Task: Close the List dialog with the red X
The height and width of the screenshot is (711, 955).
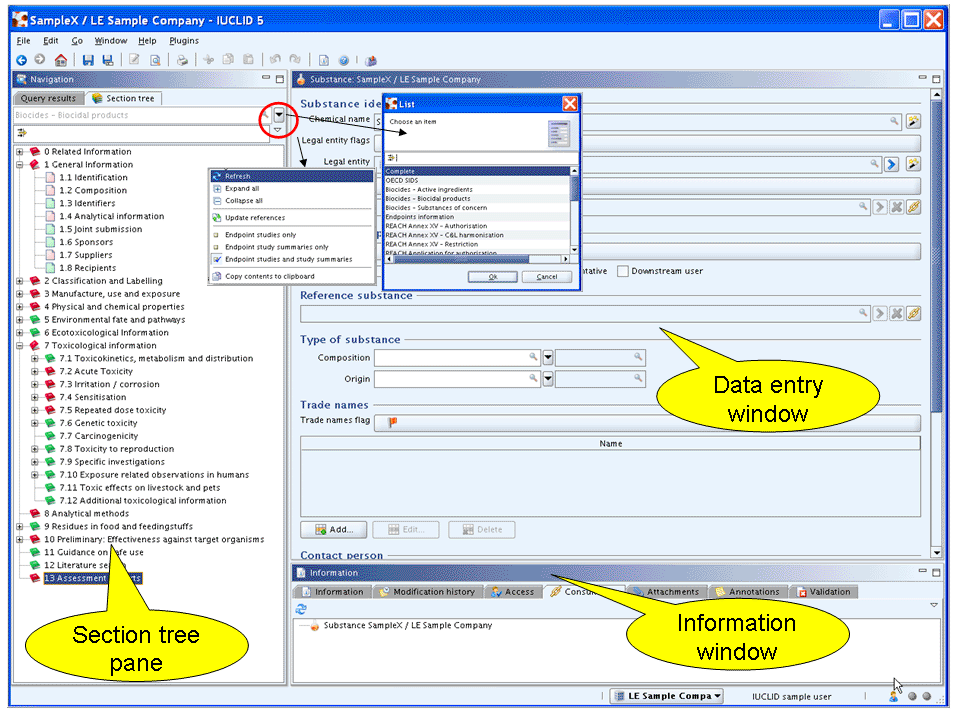Action: (569, 104)
